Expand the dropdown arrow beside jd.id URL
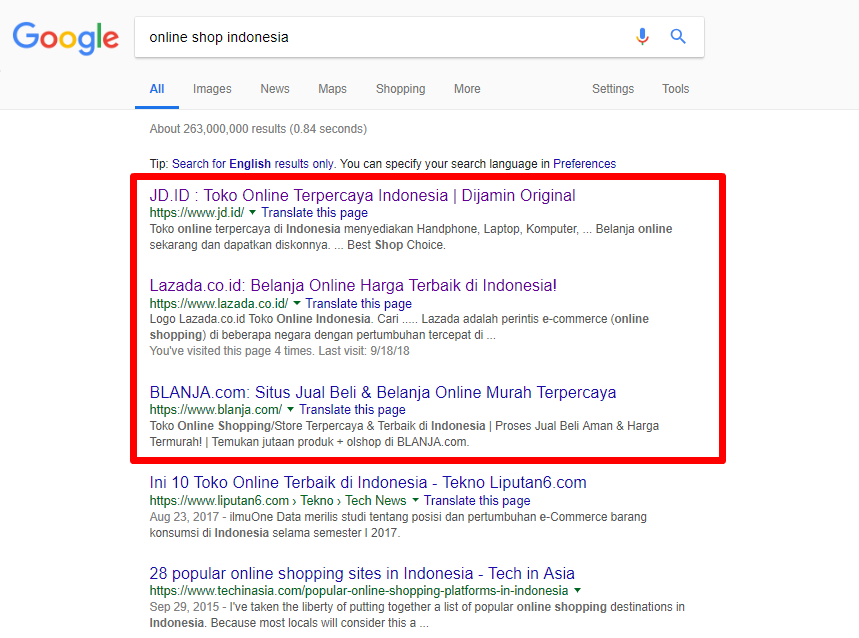The height and width of the screenshot is (638, 859). [253, 213]
